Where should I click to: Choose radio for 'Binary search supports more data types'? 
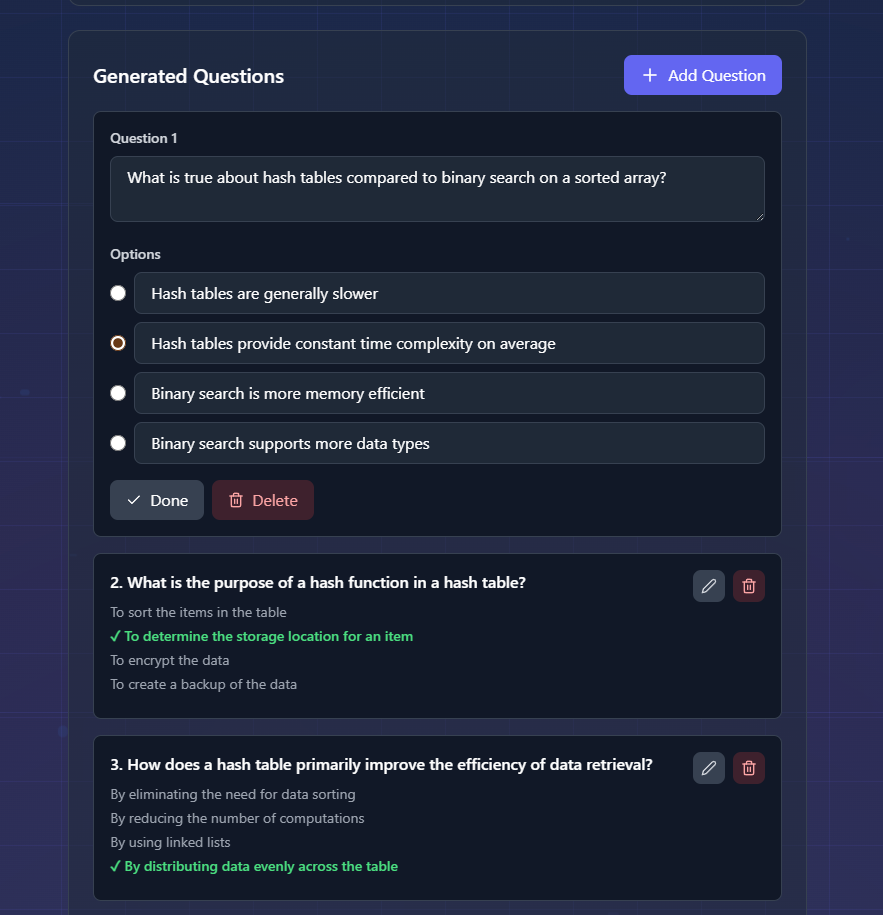pyautogui.click(x=118, y=443)
